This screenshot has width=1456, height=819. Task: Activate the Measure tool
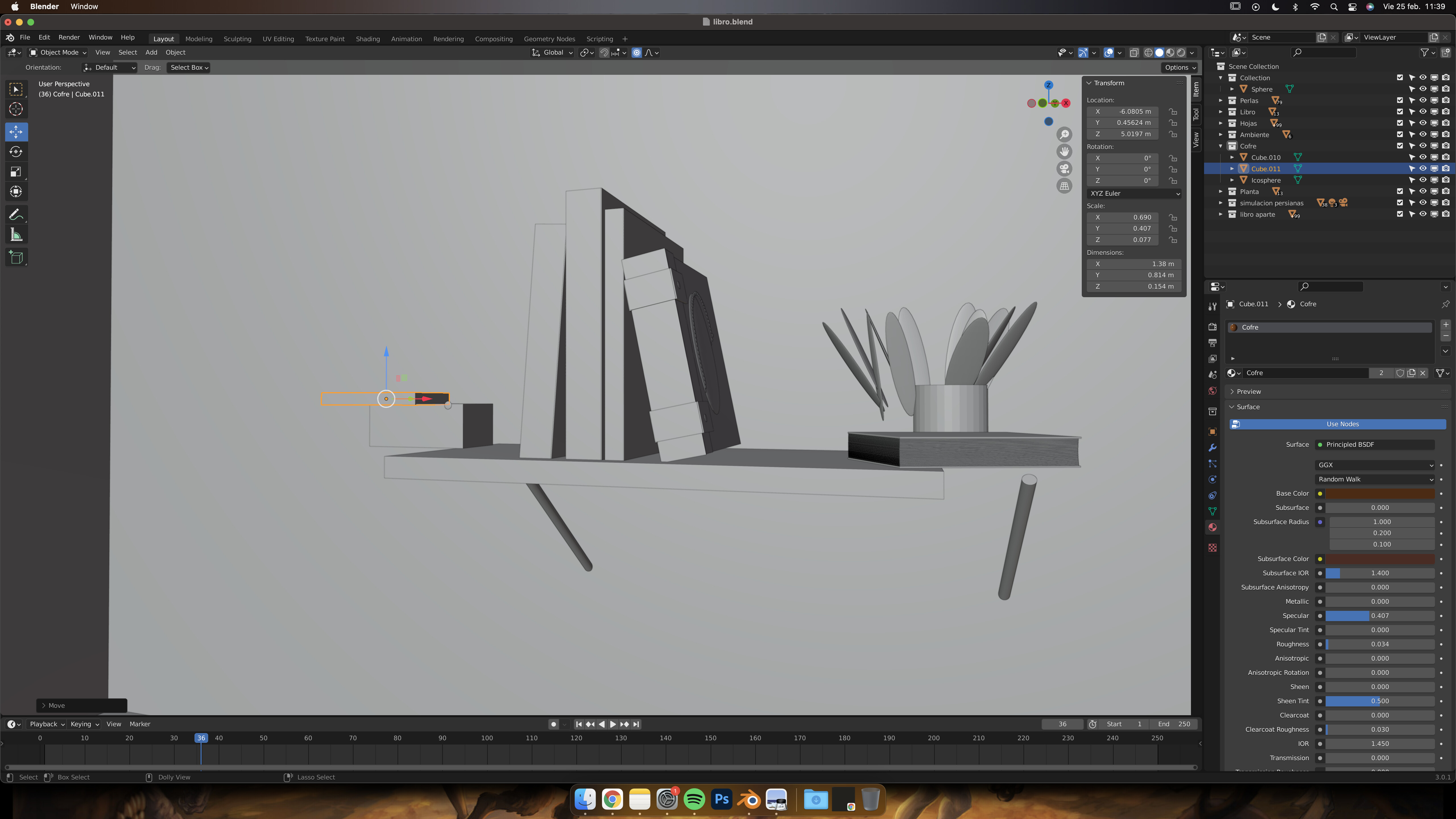pyautogui.click(x=16, y=235)
